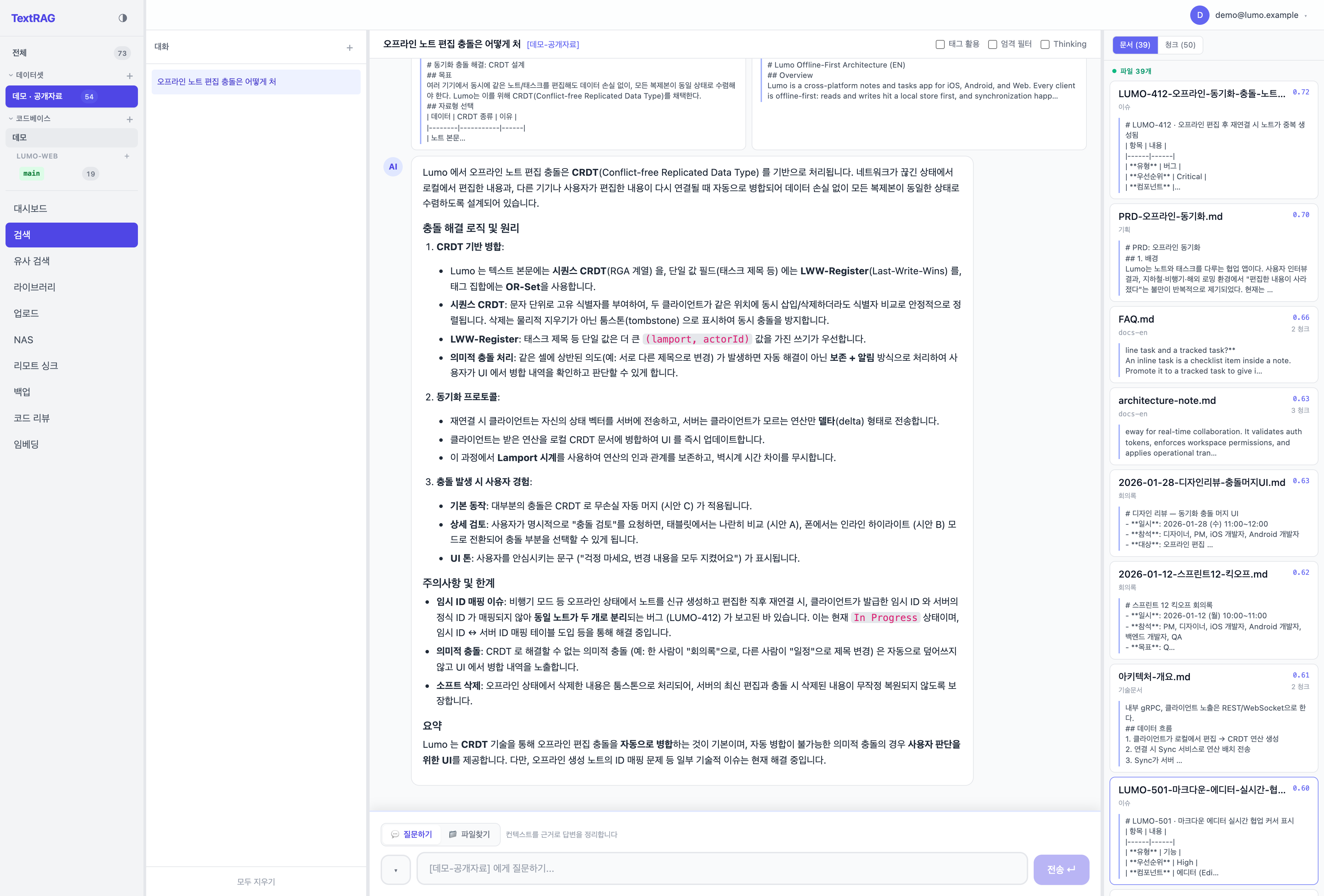Open 백업 in the sidebar
The height and width of the screenshot is (896, 1324).
tap(72, 392)
